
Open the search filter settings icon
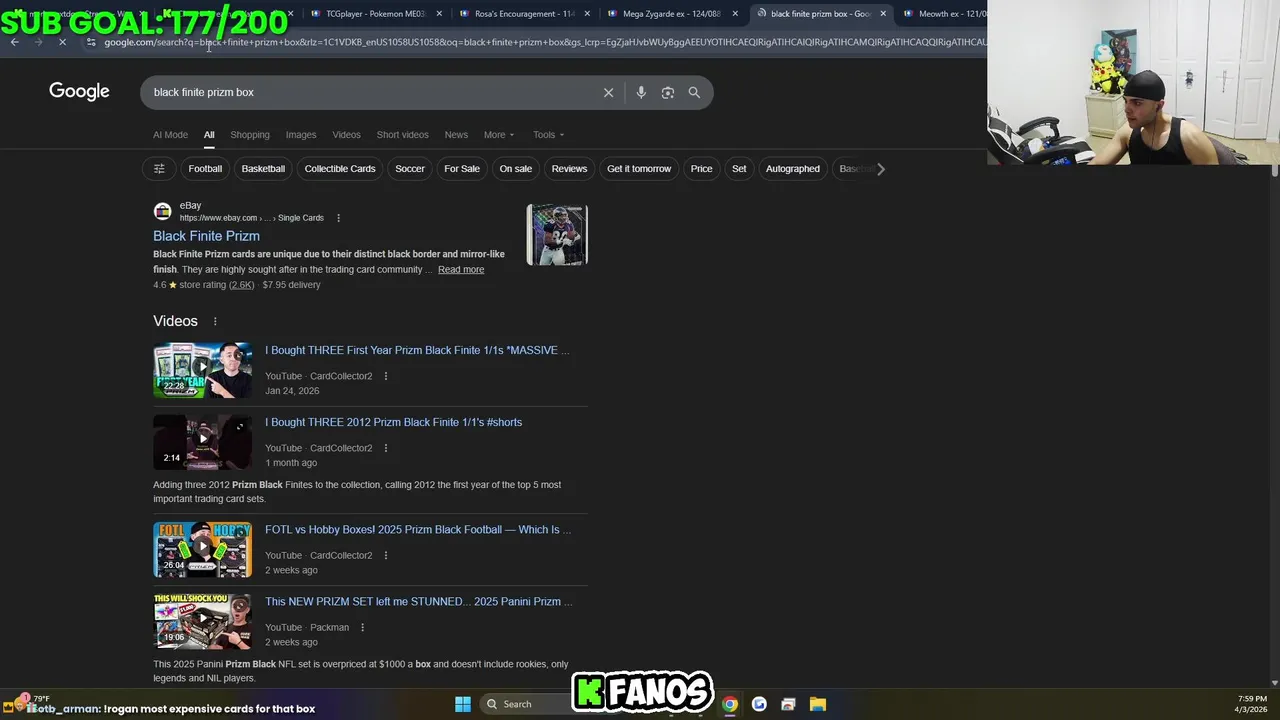pos(159,169)
